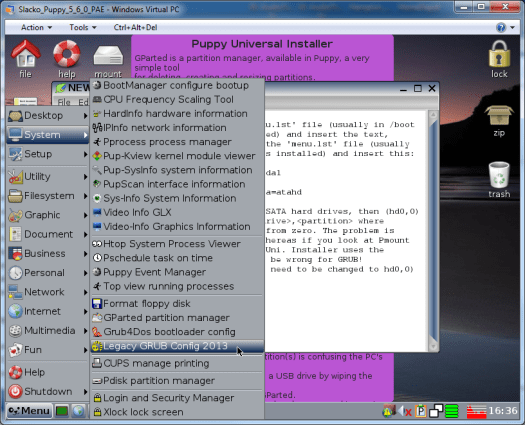525x425 pixels.
Task: Expand the Document submenu
Action: tap(48, 234)
